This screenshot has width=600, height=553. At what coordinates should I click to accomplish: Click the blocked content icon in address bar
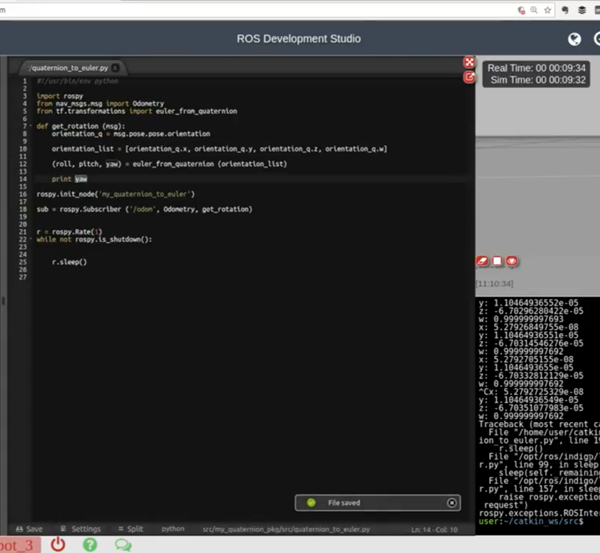click(x=521, y=10)
